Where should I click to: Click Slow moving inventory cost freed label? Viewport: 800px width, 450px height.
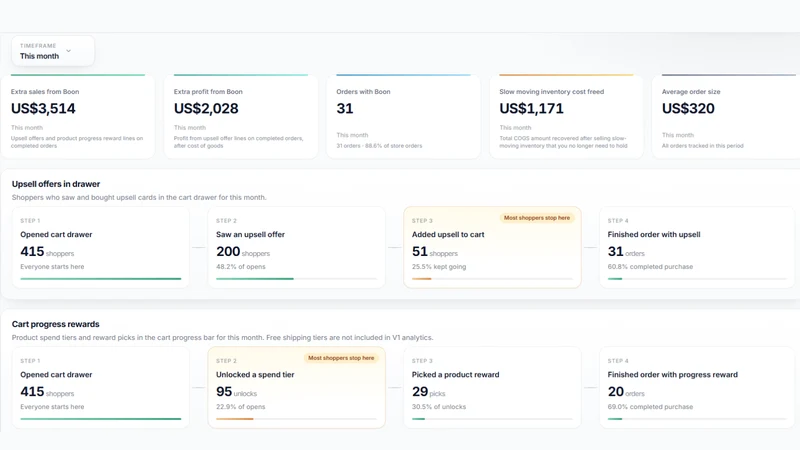tap(552, 92)
